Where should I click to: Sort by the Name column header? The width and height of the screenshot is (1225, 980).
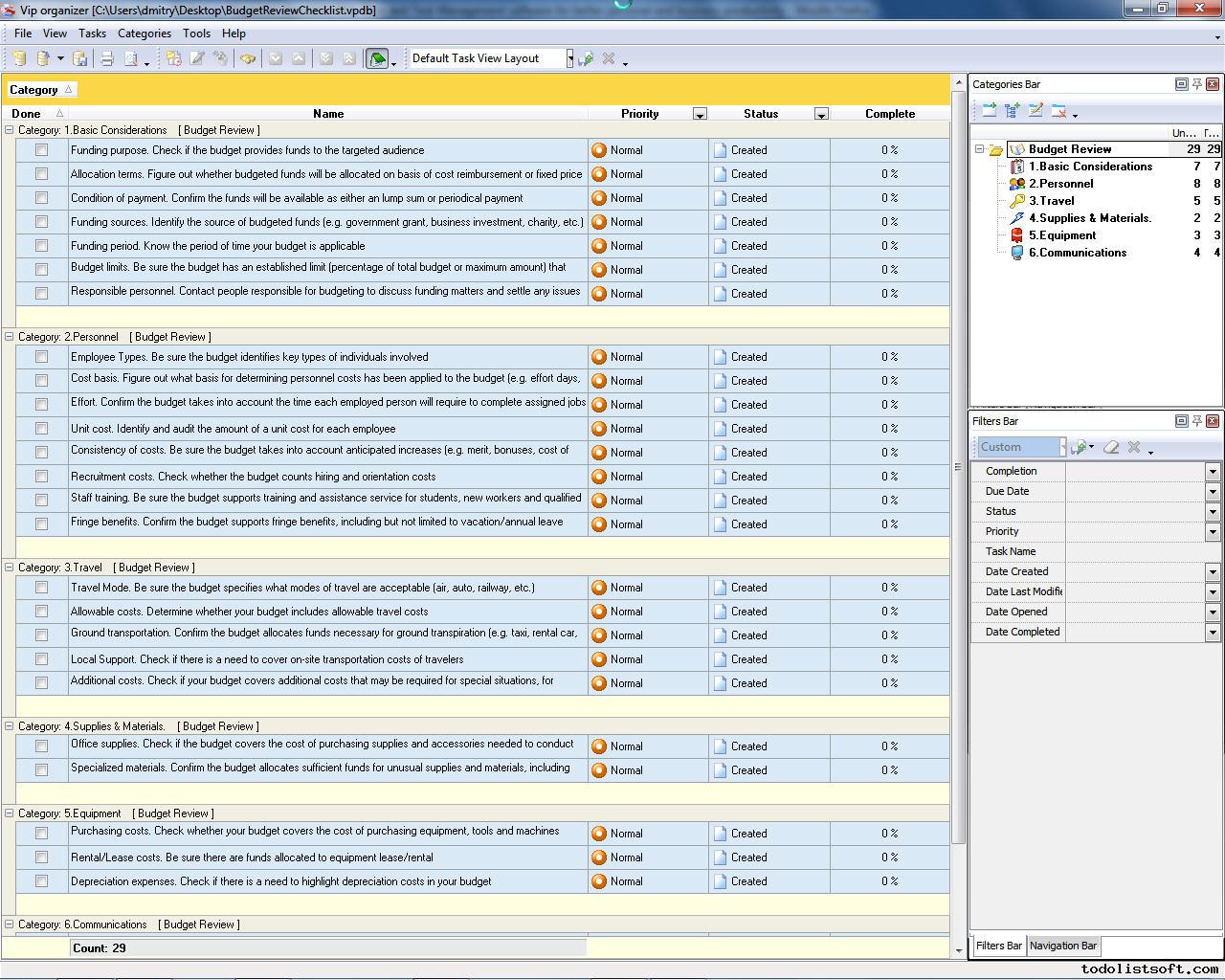point(327,113)
